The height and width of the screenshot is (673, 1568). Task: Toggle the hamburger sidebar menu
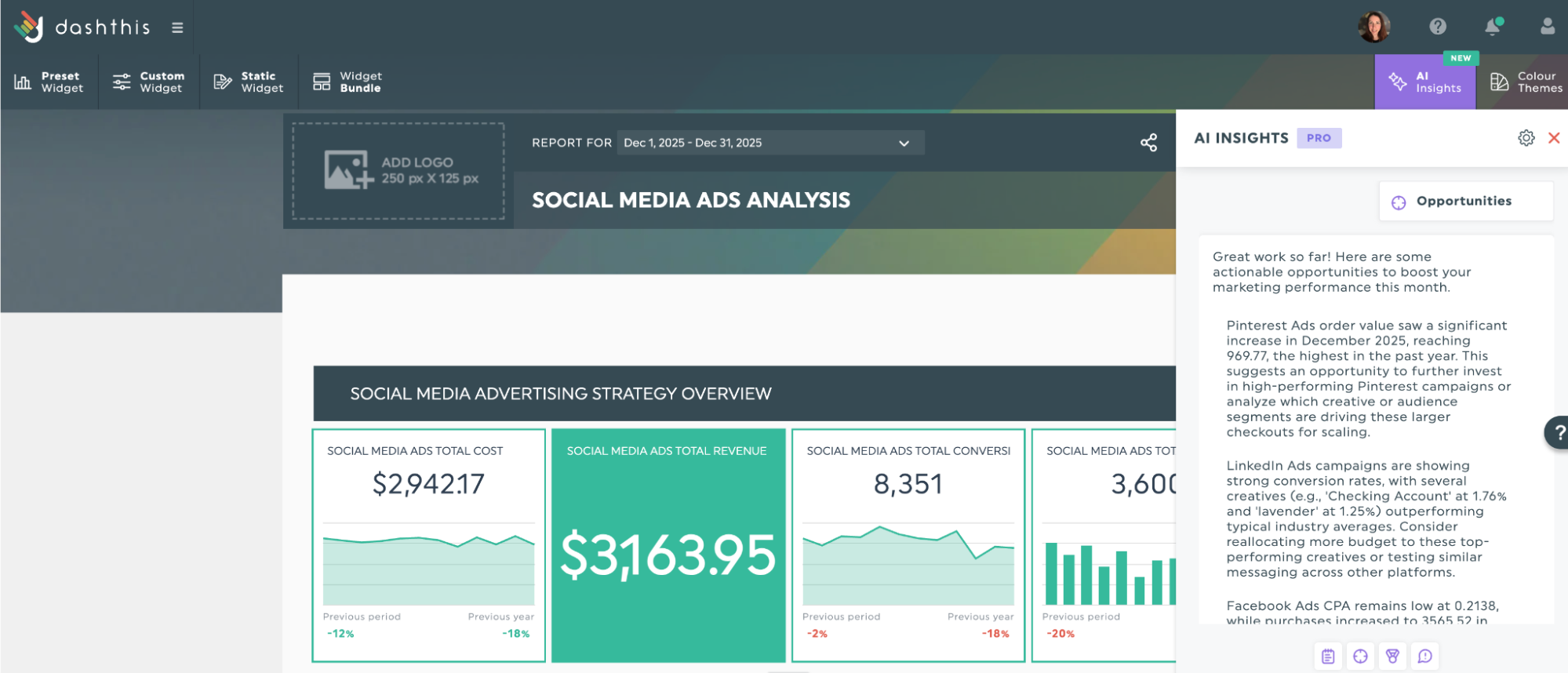[x=177, y=27]
